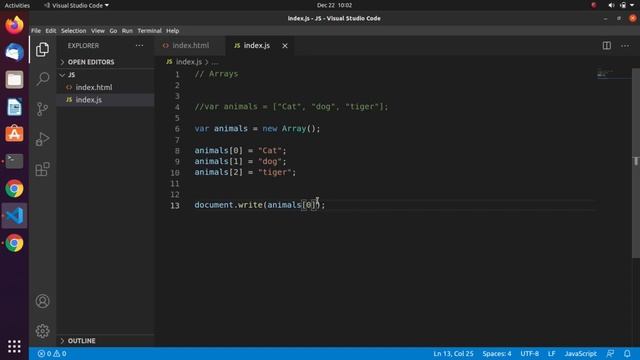
Task: Open the Run and Debug view
Action: [x=42, y=139]
